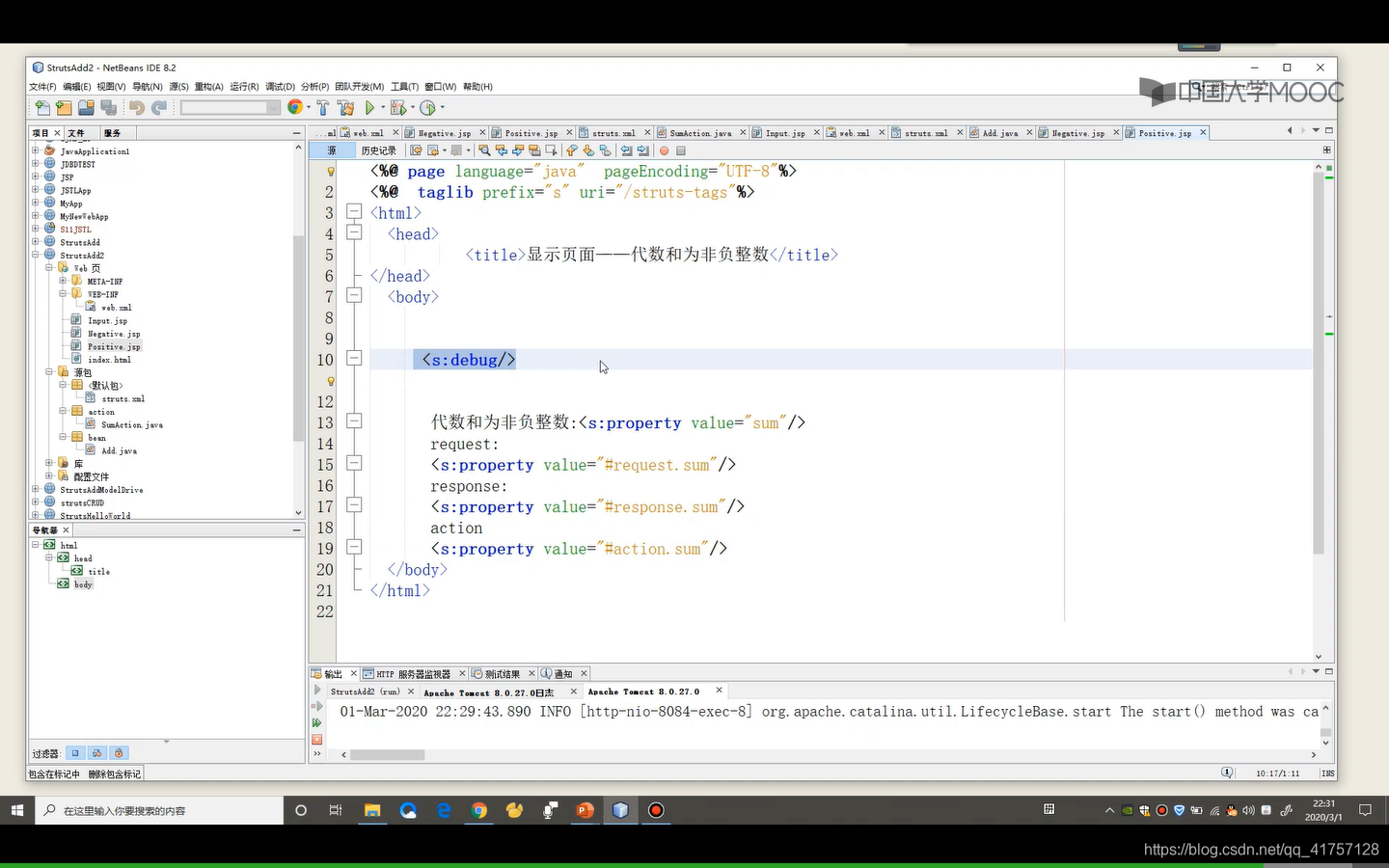Click the red Stop icon in output panel
The width and height of the screenshot is (1389, 868).
[x=317, y=739]
